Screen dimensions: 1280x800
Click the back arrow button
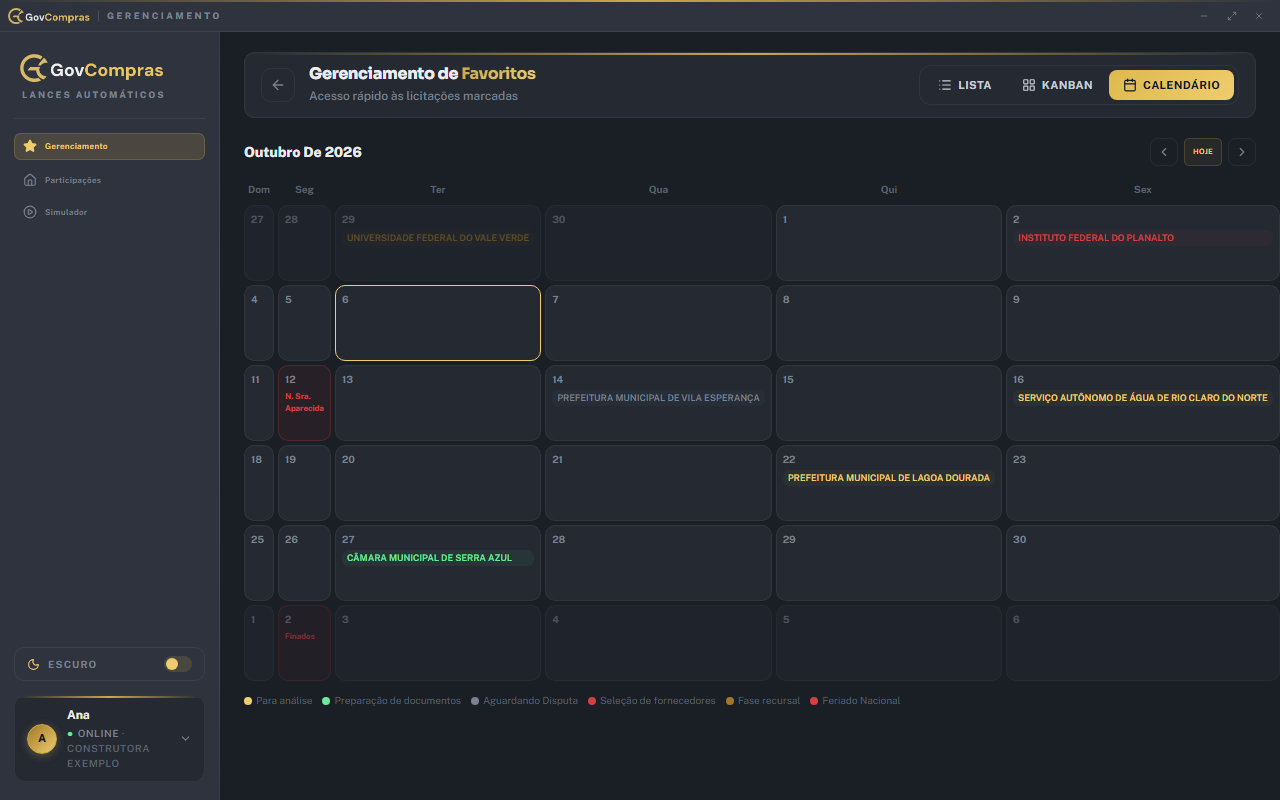[278, 85]
